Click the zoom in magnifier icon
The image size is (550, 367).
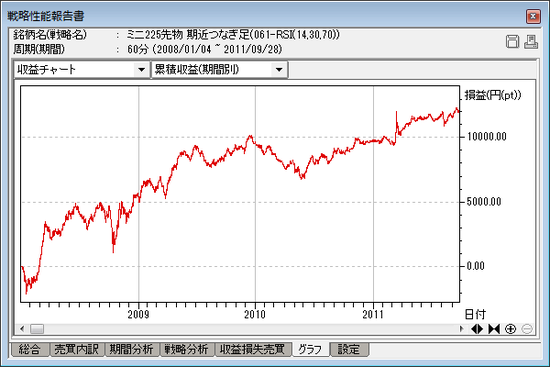click(x=510, y=329)
